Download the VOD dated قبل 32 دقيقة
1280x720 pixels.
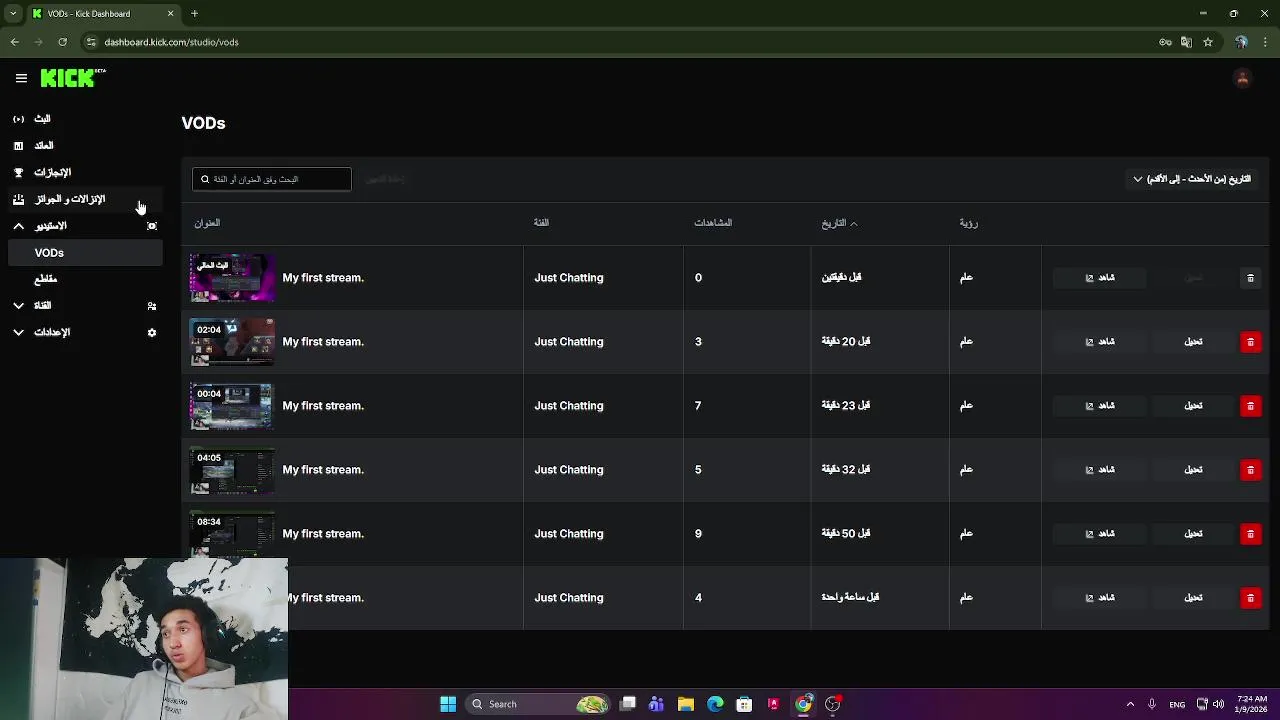coord(1193,470)
